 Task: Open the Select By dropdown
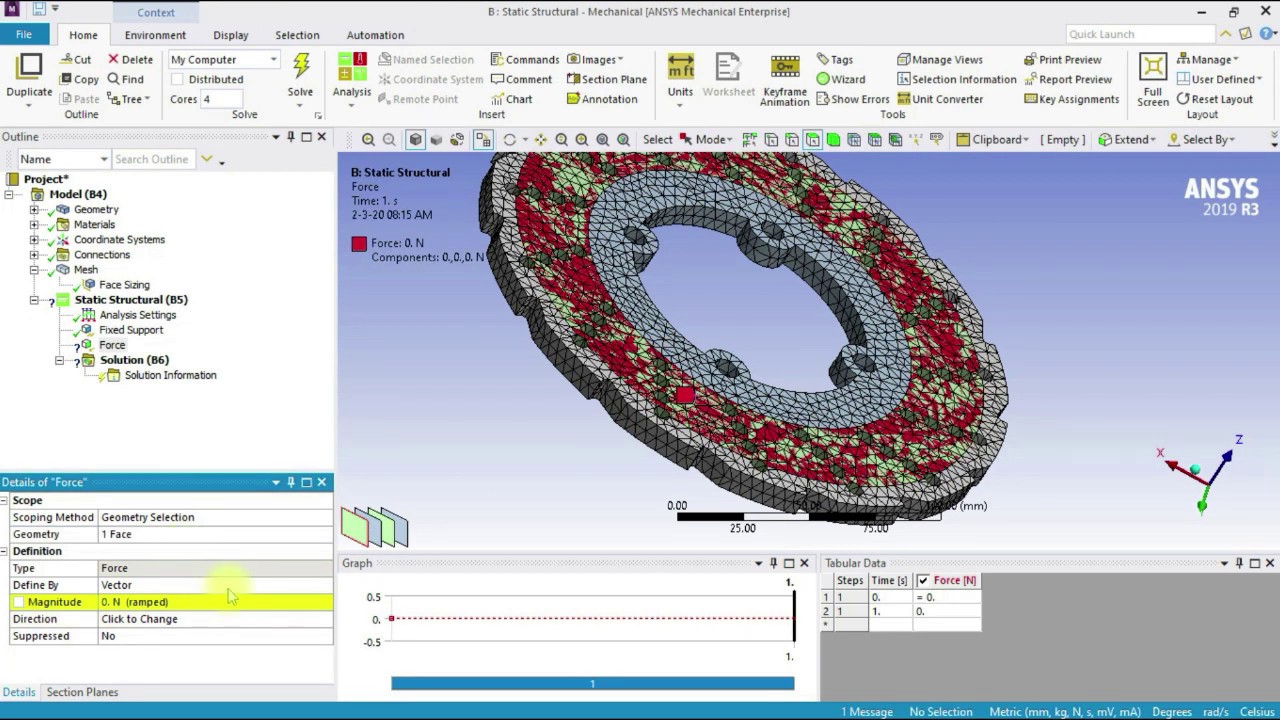tap(1200, 140)
